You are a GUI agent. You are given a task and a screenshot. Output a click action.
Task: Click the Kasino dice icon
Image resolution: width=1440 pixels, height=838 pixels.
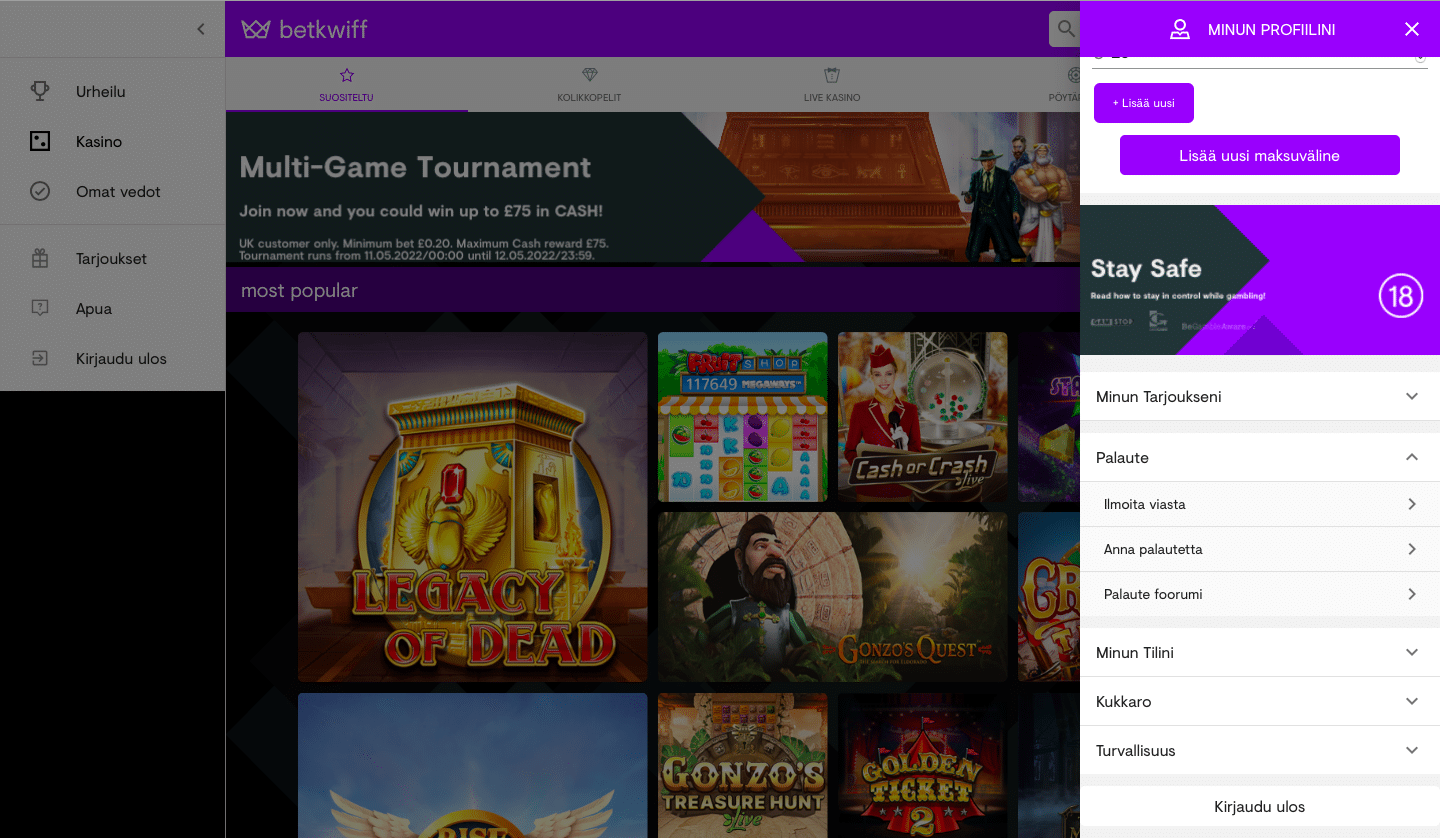[x=40, y=141]
